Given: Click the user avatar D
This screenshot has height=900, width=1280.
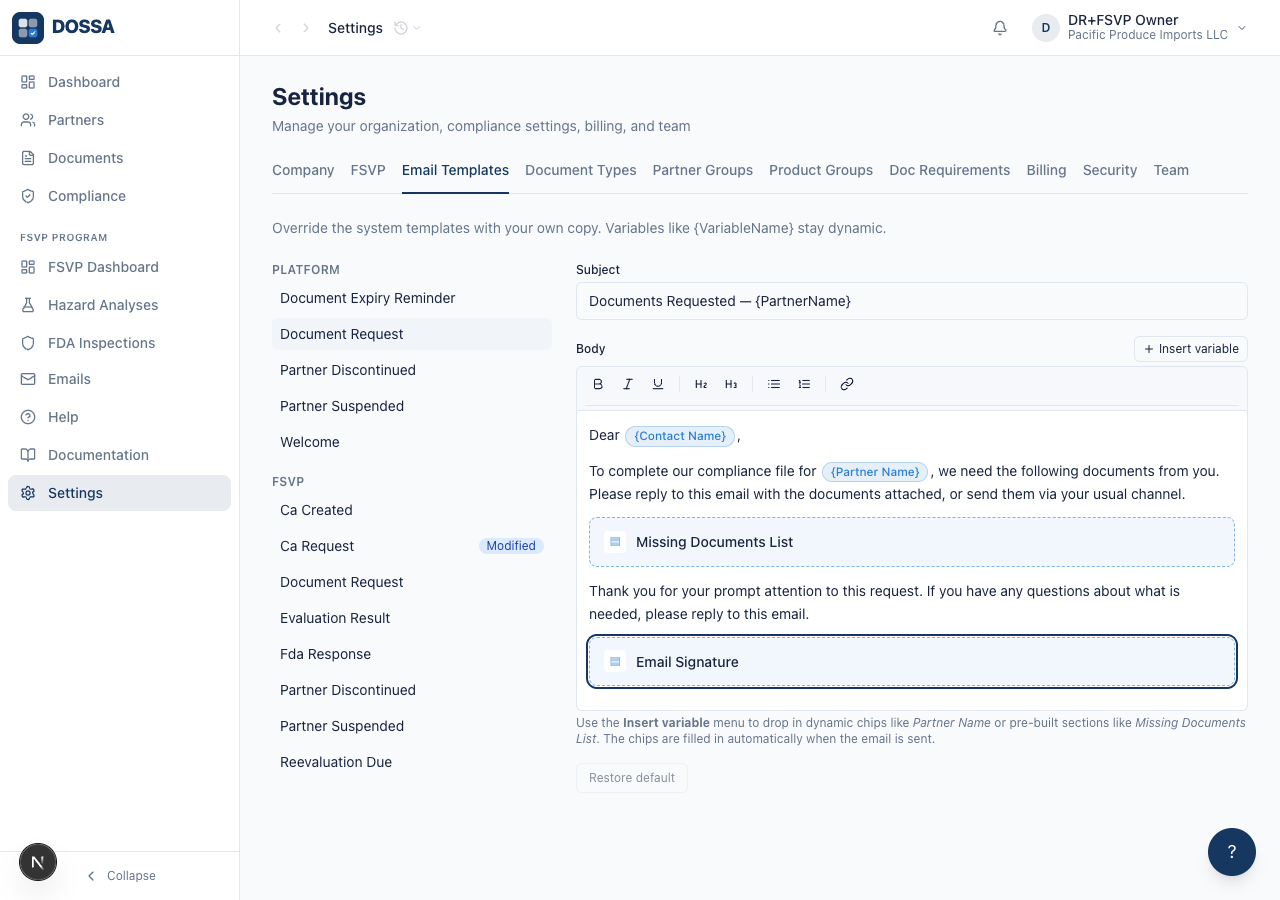Looking at the screenshot, I should tap(1046, 28).
